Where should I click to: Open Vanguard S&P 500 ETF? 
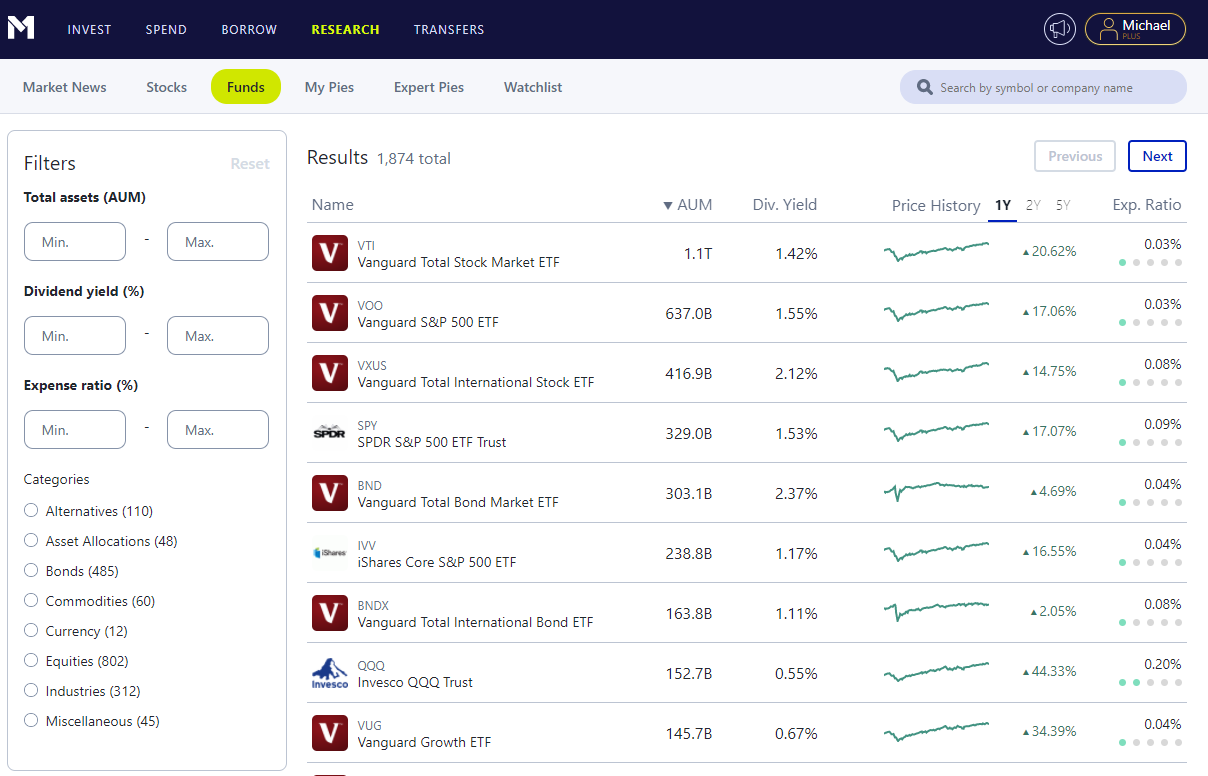pos(428,323)
